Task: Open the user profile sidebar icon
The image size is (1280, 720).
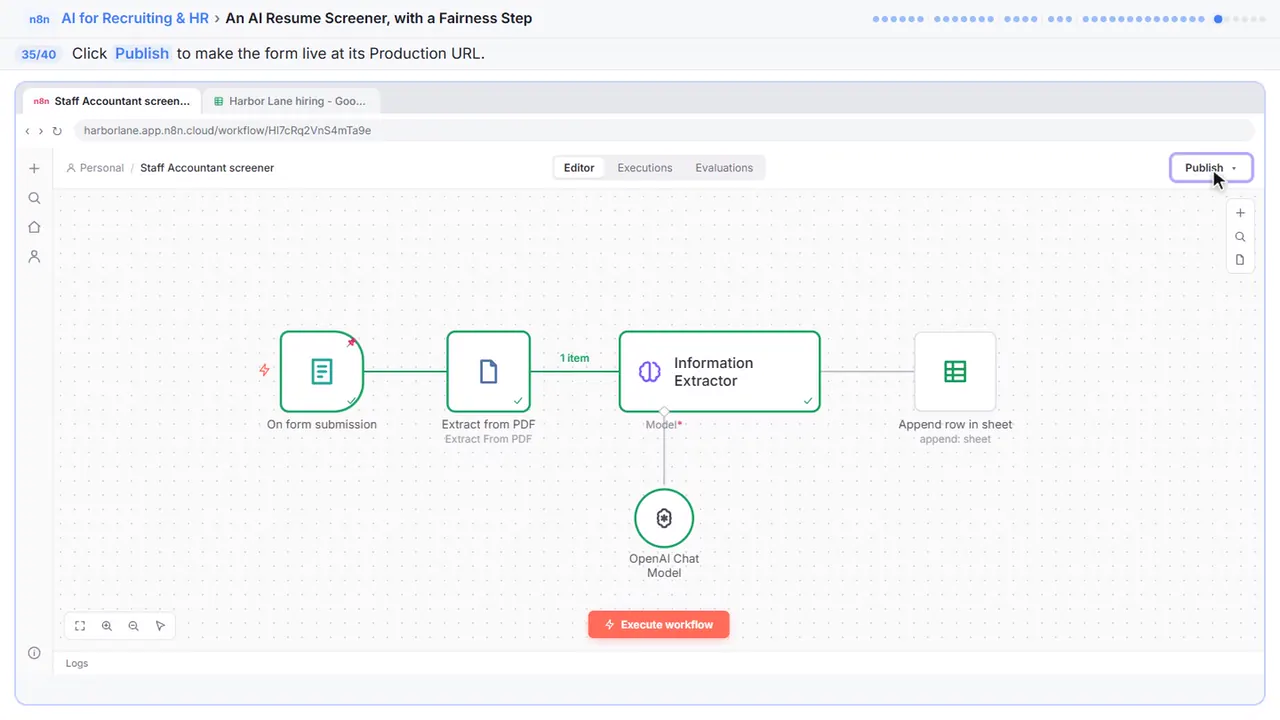Action: (34, 256)
